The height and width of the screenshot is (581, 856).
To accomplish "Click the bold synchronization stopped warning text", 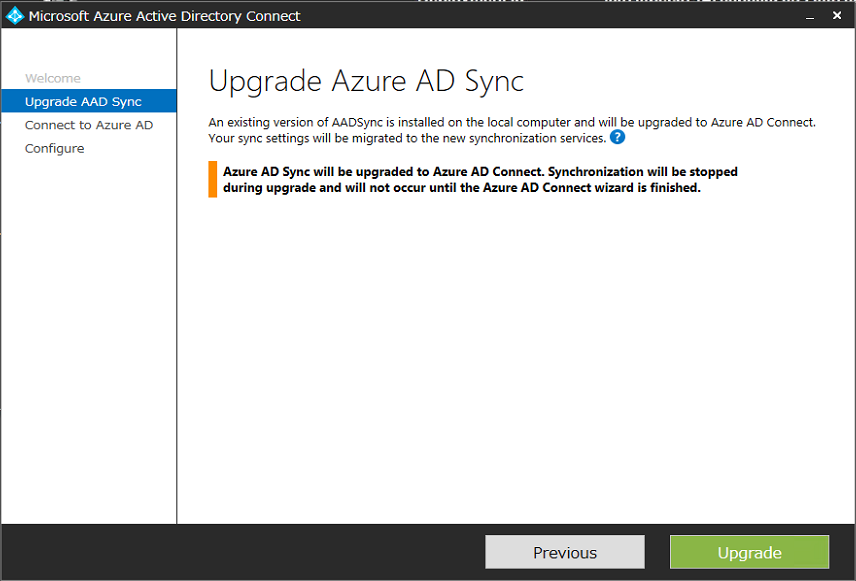I will pyautogui.click(x=480, y=180).
